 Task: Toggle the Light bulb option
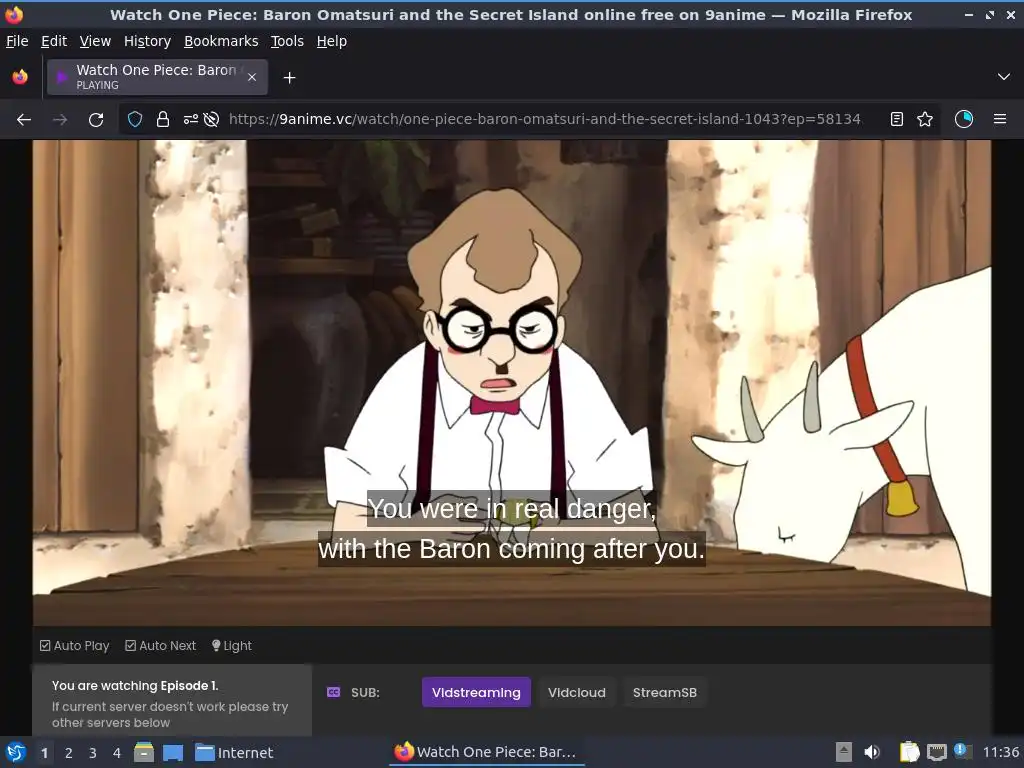232,646
